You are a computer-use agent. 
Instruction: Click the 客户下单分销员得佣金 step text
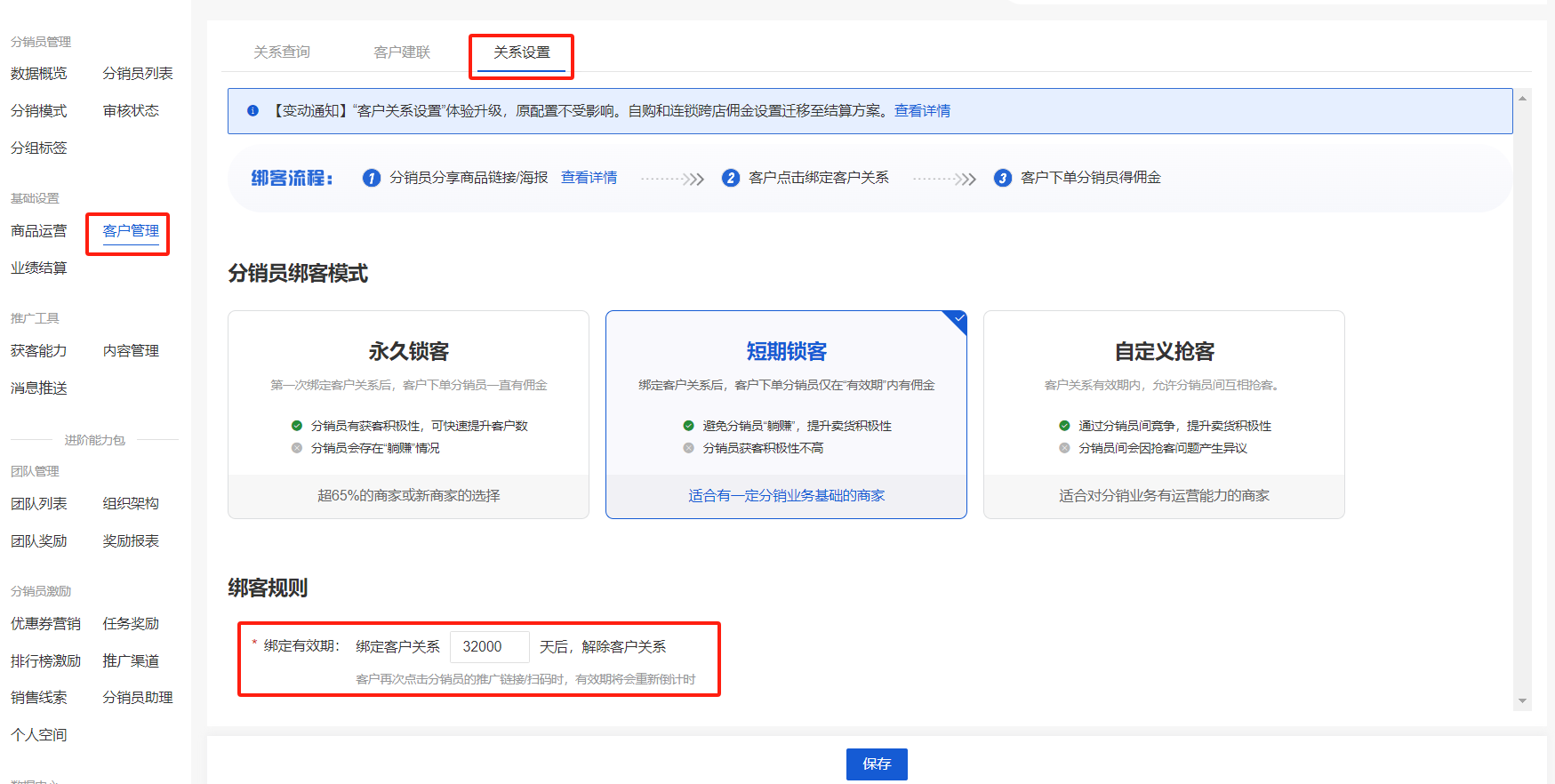(1091, 178)
